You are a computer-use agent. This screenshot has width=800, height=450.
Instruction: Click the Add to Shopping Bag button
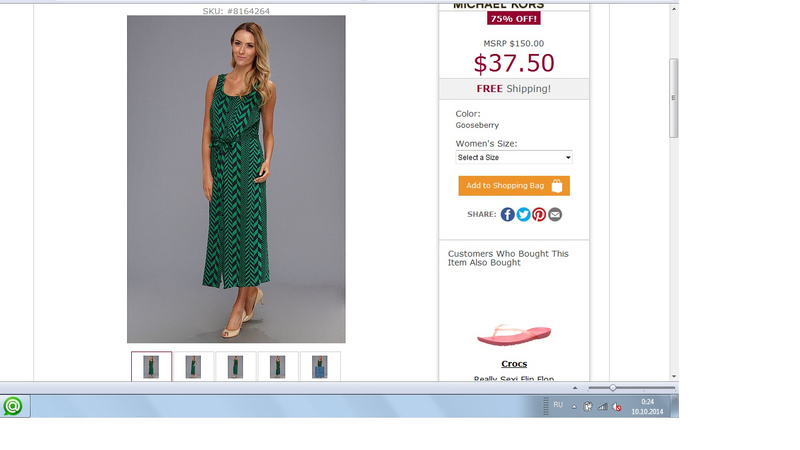[514, 186]
